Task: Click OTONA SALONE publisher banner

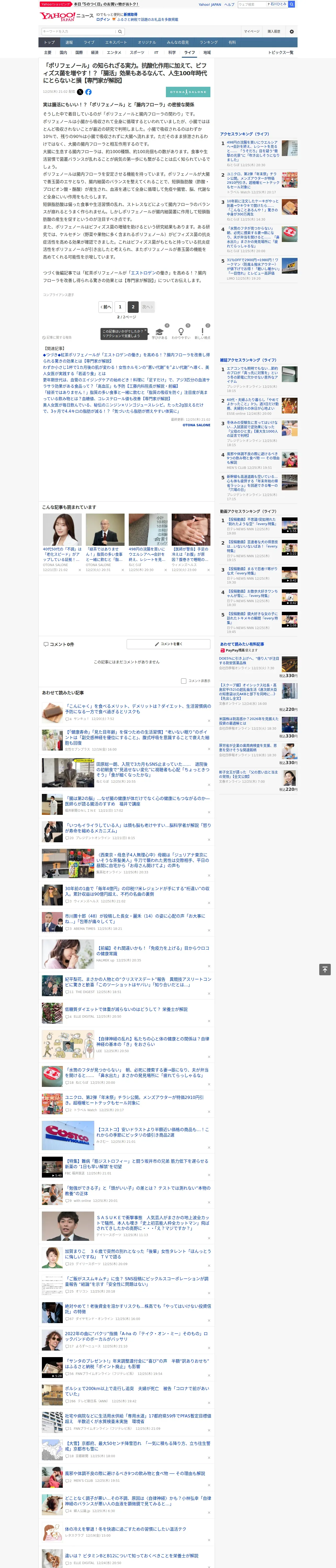Action: [188, 92]
